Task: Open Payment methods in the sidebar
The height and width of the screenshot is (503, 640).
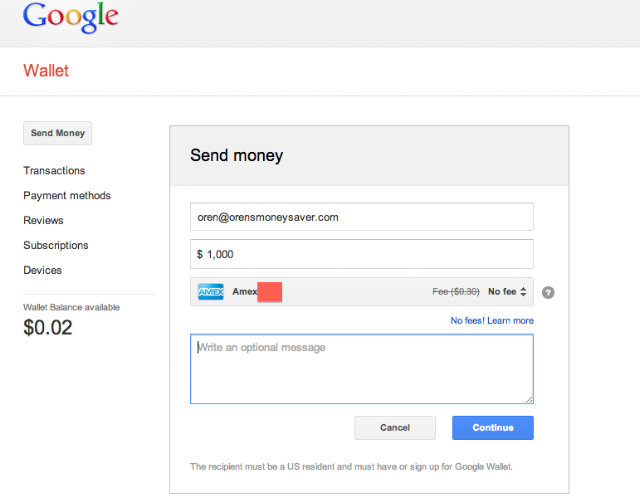Action: 67,196
